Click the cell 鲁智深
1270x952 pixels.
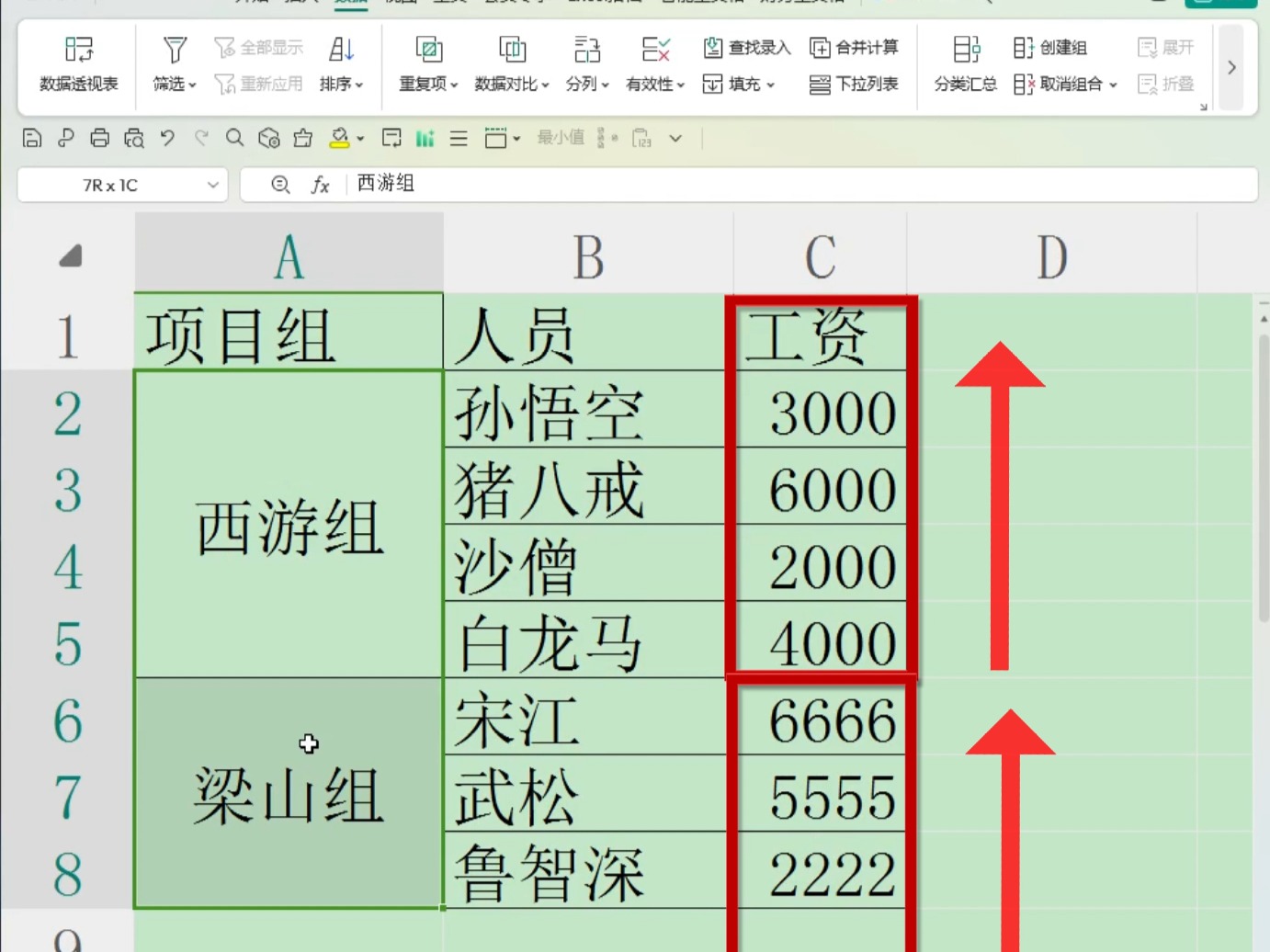[x=588, y=871]
